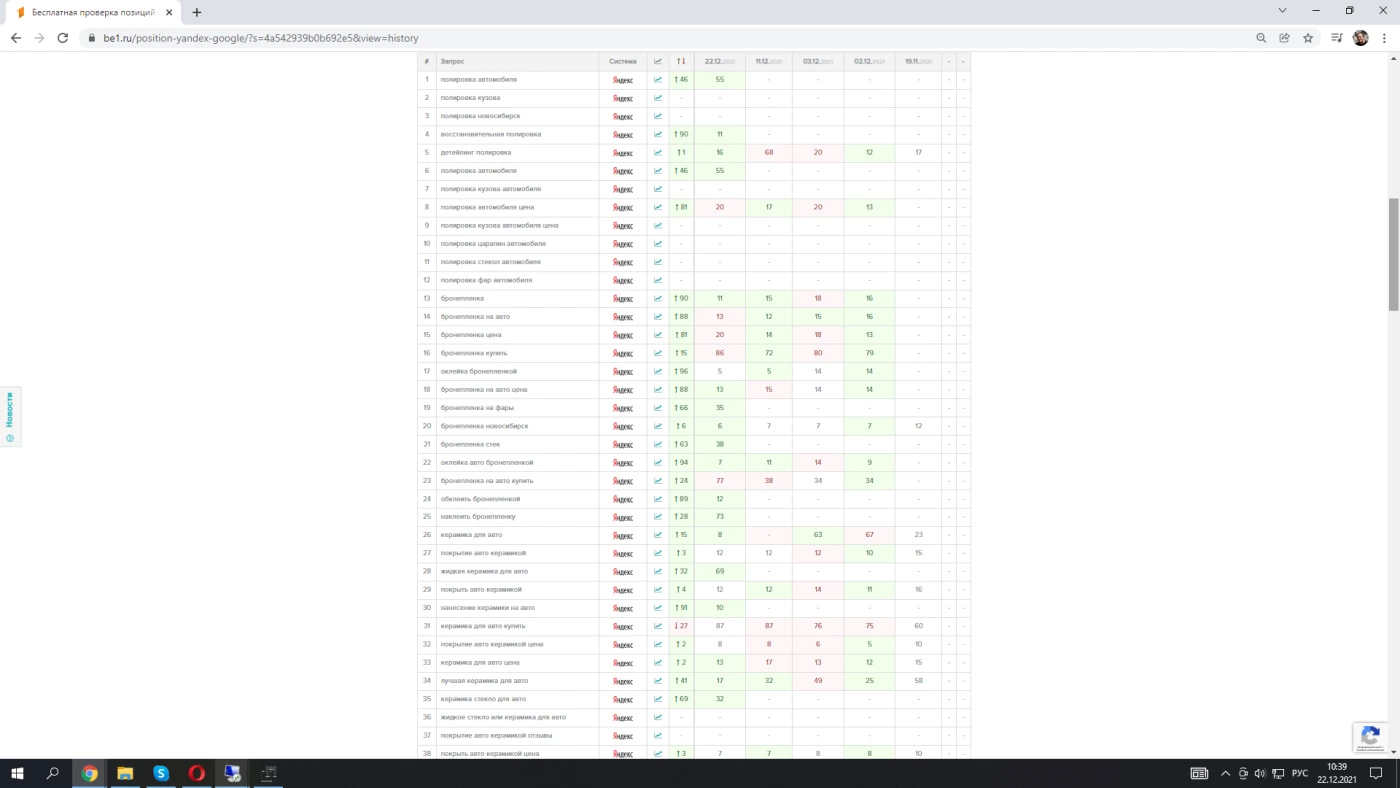Share this page via address bar share icon
The height and width of the screenshot is (788, 1400).
pos(1285,38)
